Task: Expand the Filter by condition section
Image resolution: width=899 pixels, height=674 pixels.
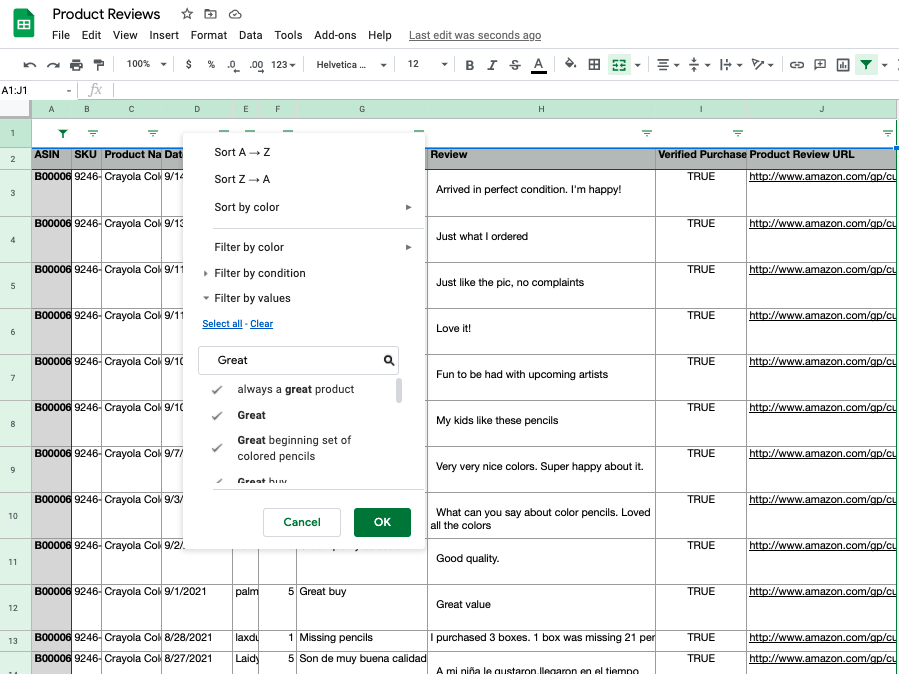Action: pos(259,273)
